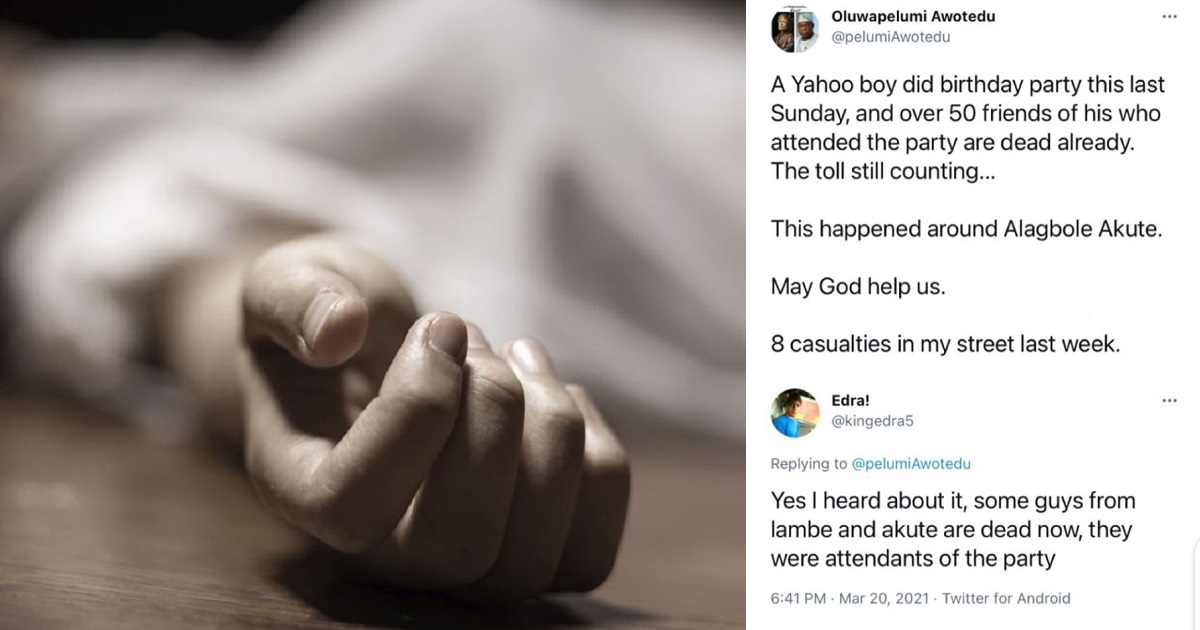Open the photo of the hand on floor

point(373,315)
